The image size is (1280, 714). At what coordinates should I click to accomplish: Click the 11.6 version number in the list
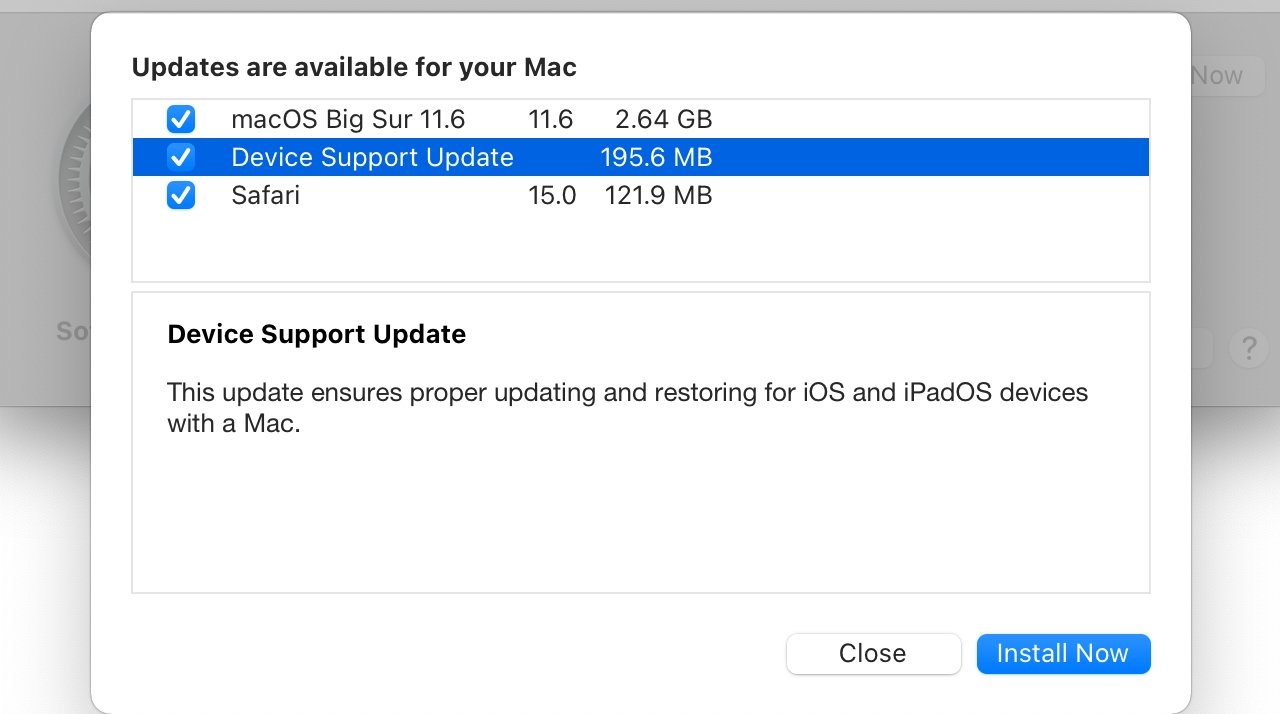click(x=550, y=120)
